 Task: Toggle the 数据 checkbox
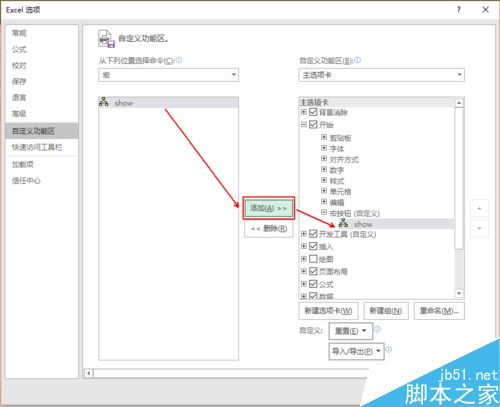click(x=313, y=296)
